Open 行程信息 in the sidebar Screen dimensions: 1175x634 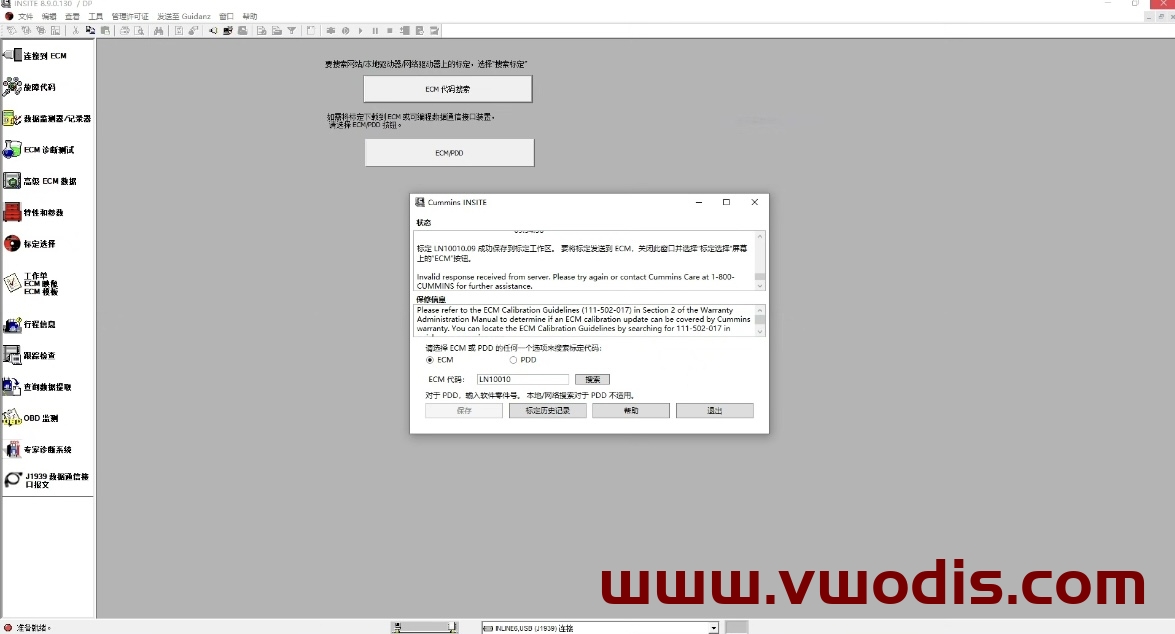coord(30,324)
